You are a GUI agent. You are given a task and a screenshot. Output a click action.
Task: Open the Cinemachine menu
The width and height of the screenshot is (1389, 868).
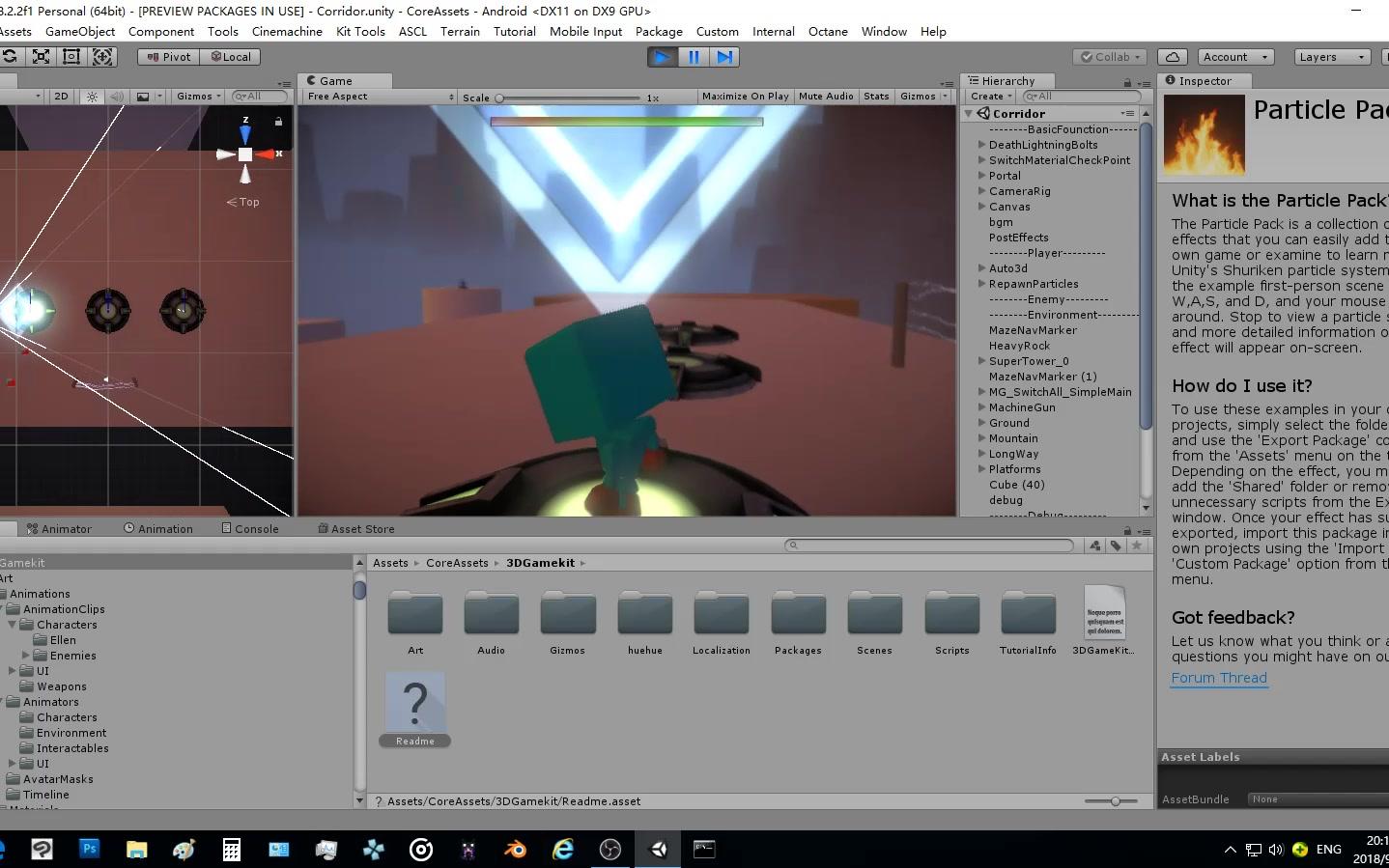click(x=287, y=32)
